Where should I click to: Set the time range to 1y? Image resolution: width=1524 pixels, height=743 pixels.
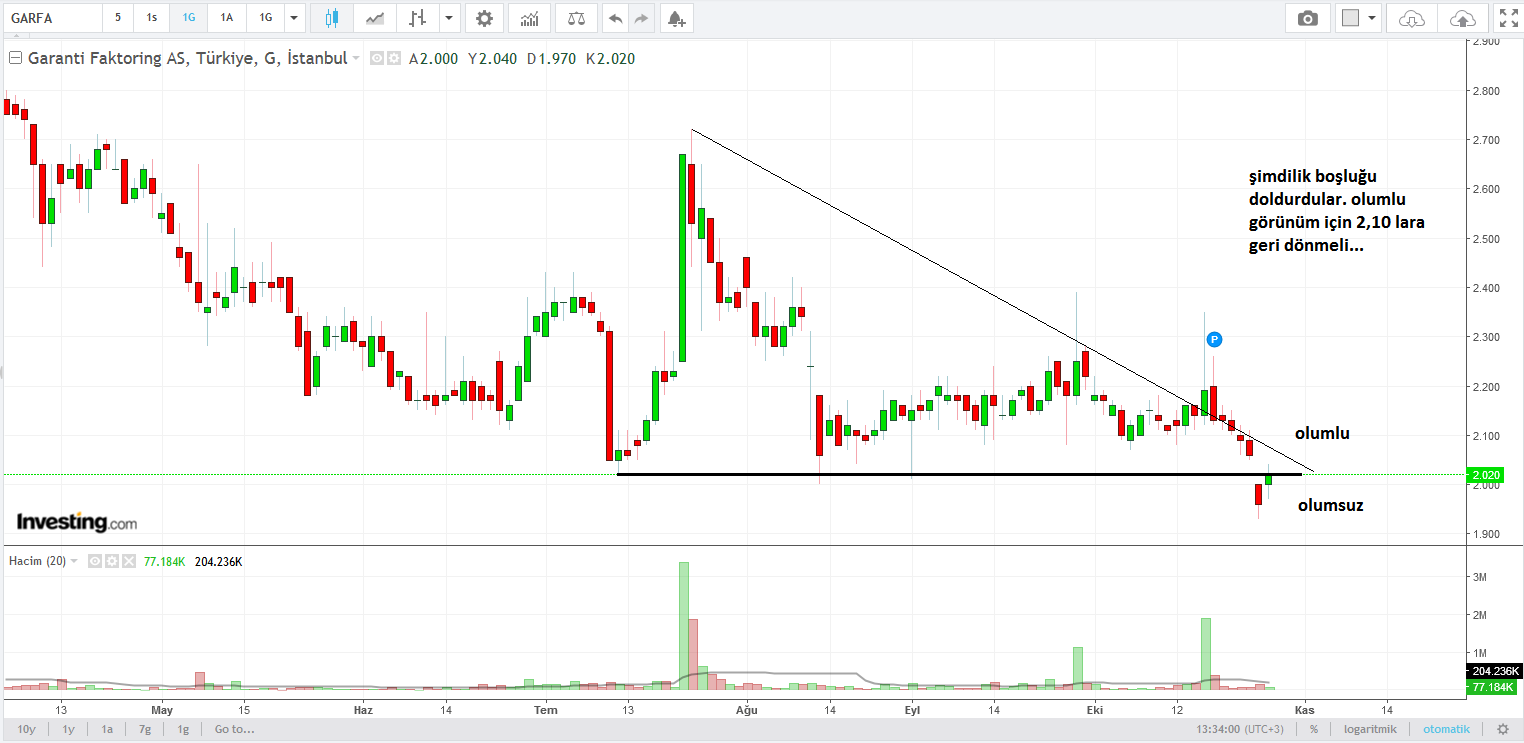click(68, 729)
